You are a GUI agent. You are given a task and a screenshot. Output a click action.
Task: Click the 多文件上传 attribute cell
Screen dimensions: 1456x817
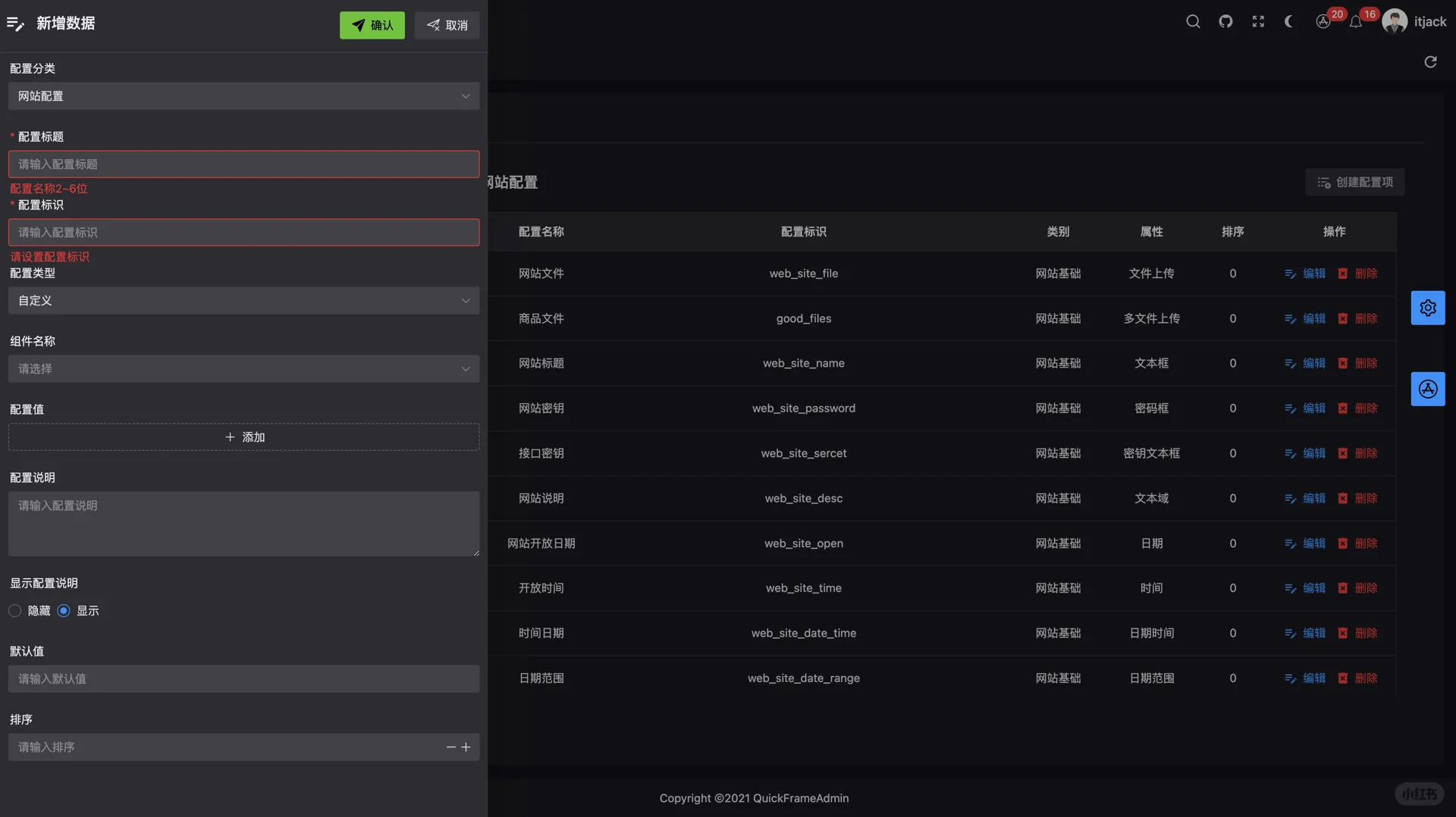pyautogui.click(x=1151, y=318)
